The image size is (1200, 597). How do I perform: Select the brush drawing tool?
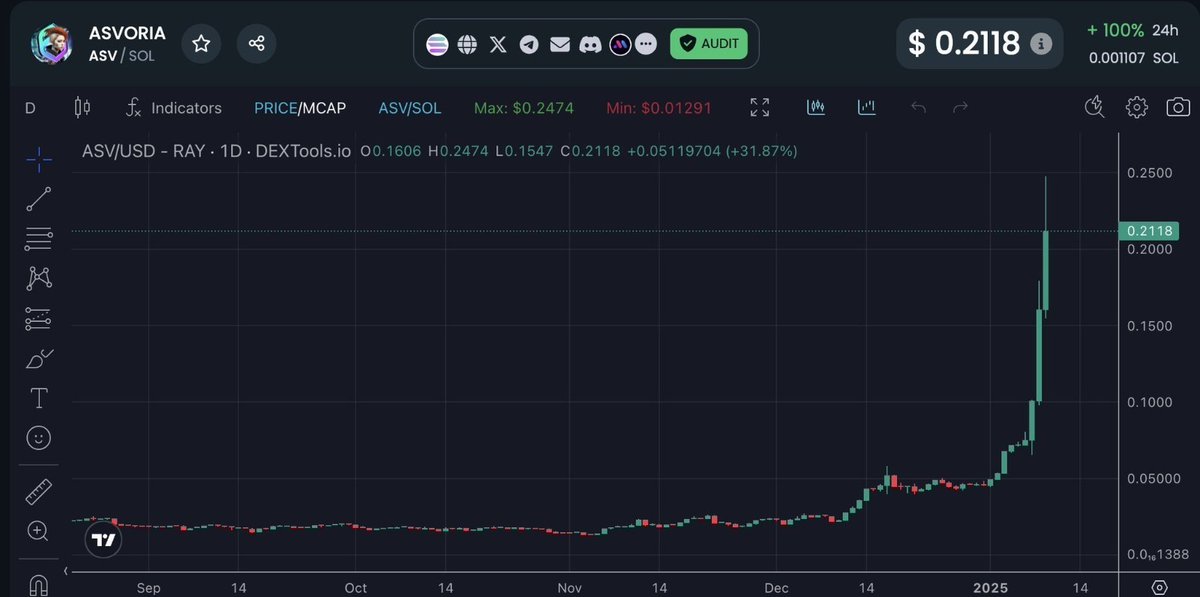click(x=39, y=358)
